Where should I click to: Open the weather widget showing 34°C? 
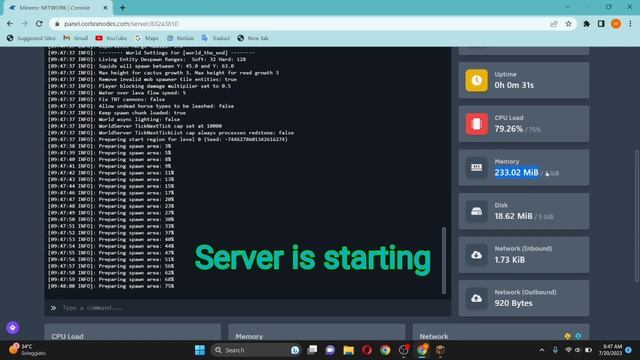point(28,350)
